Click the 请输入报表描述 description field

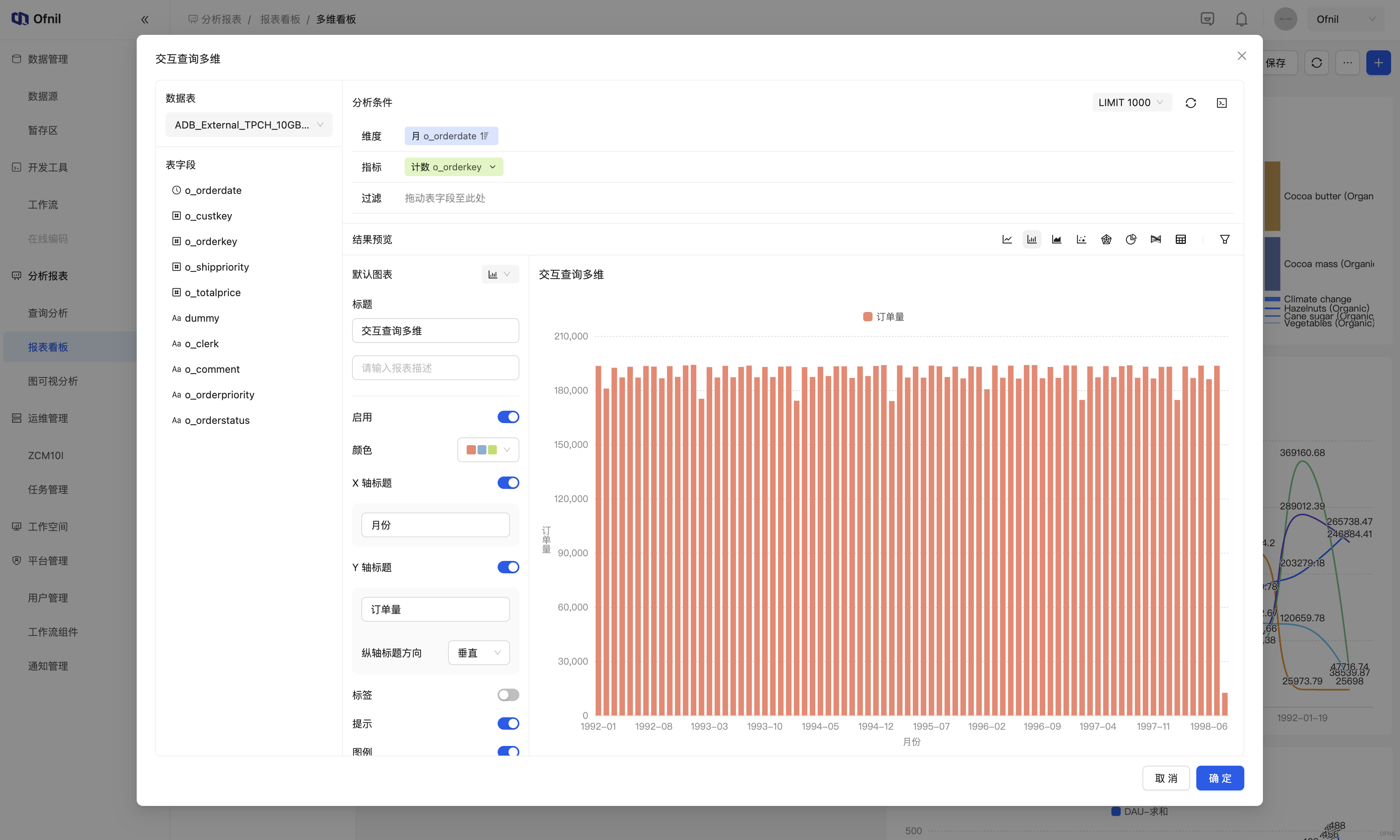[x=435, y=368]
